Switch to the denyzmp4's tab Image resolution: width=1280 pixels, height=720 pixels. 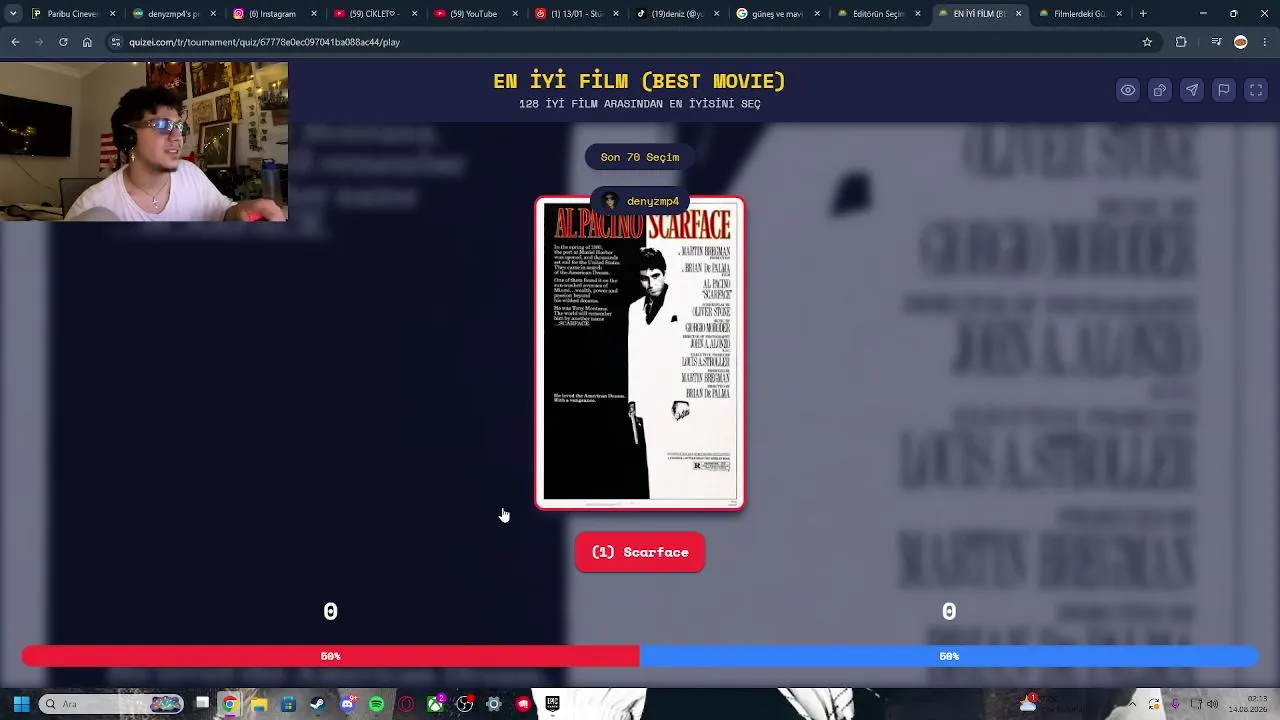click(x=174, y=14)
